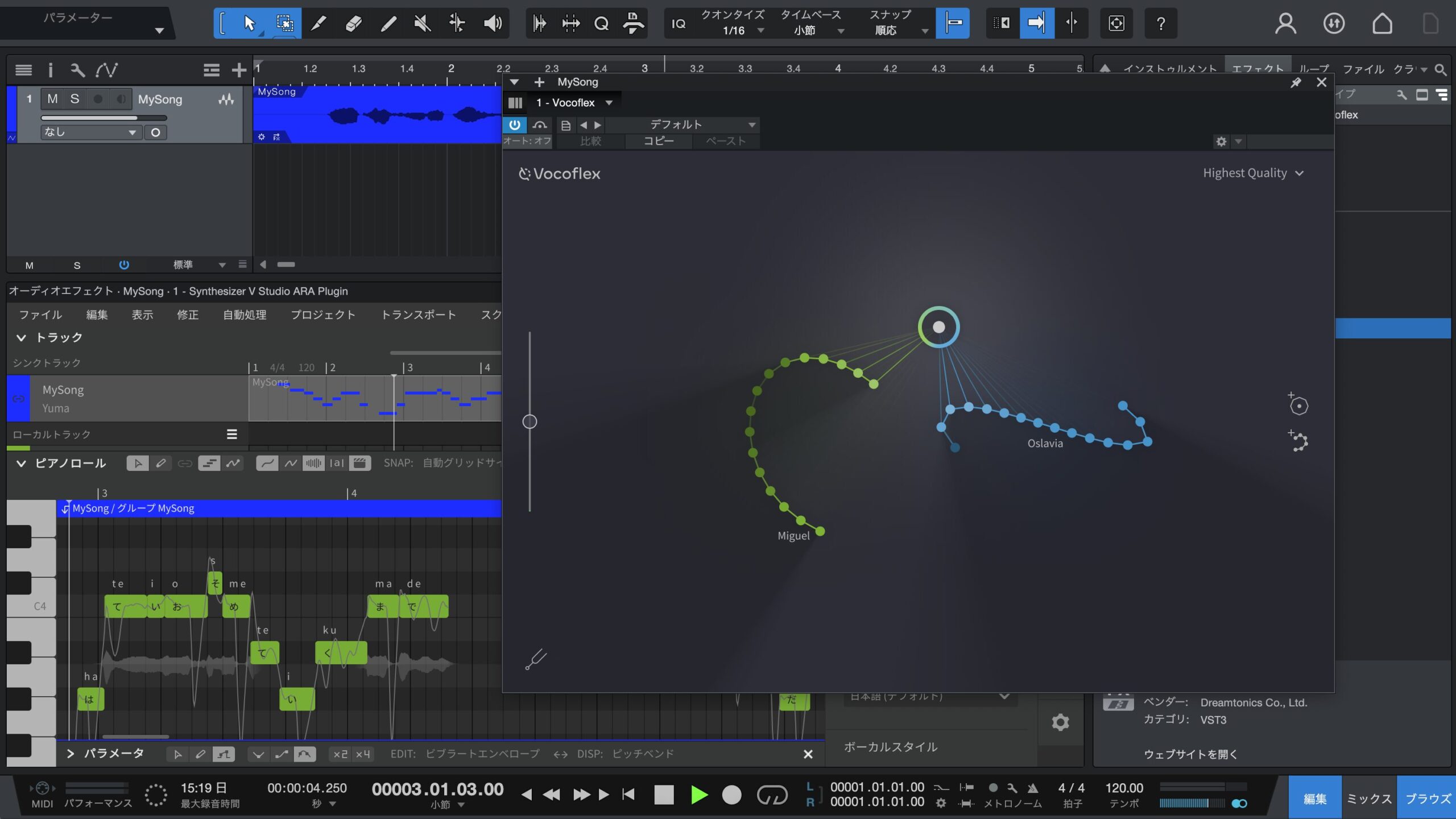Viewport: 1456px width, 819px height.
Task: Select the Mute tool
Action: pyautogui.click(x=423, y=23)
